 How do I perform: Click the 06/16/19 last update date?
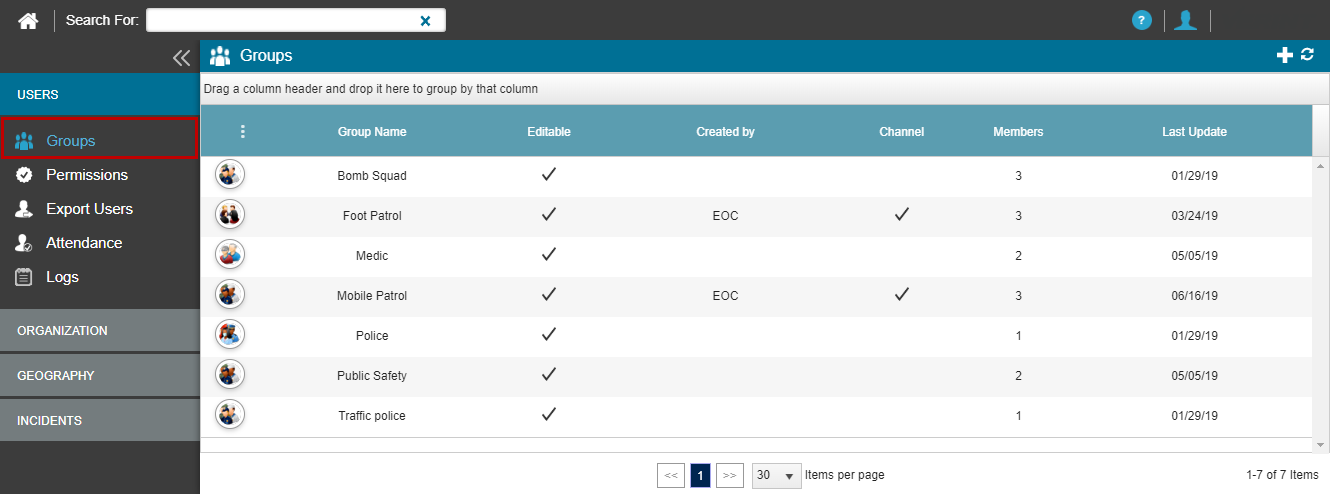click(x=1194, y=296)
